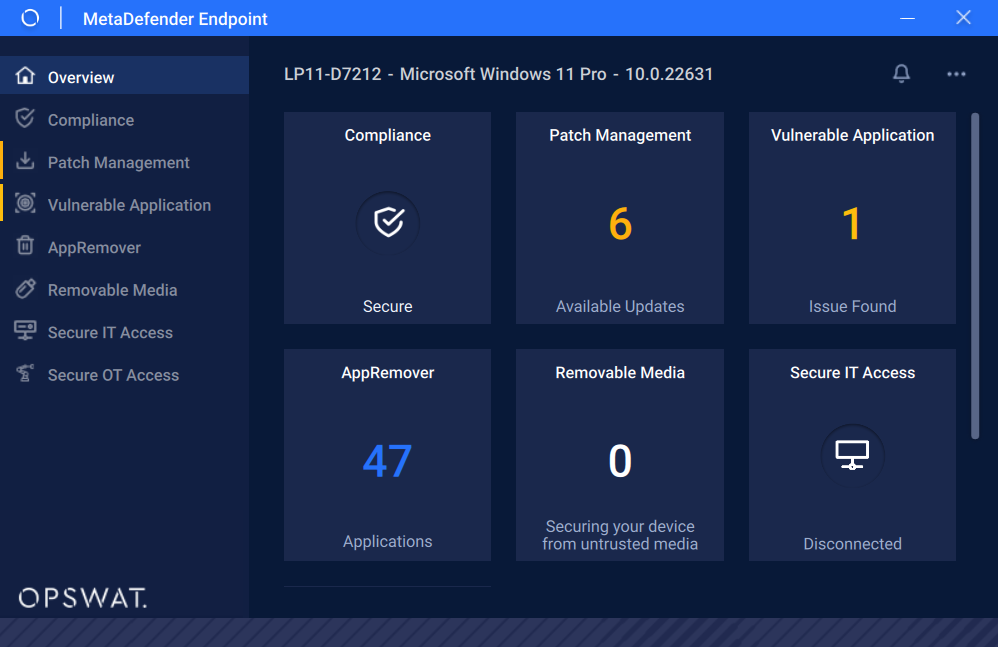998x647 pixels.
Task: Click the Available Updates label
Action: click(620, 307)
